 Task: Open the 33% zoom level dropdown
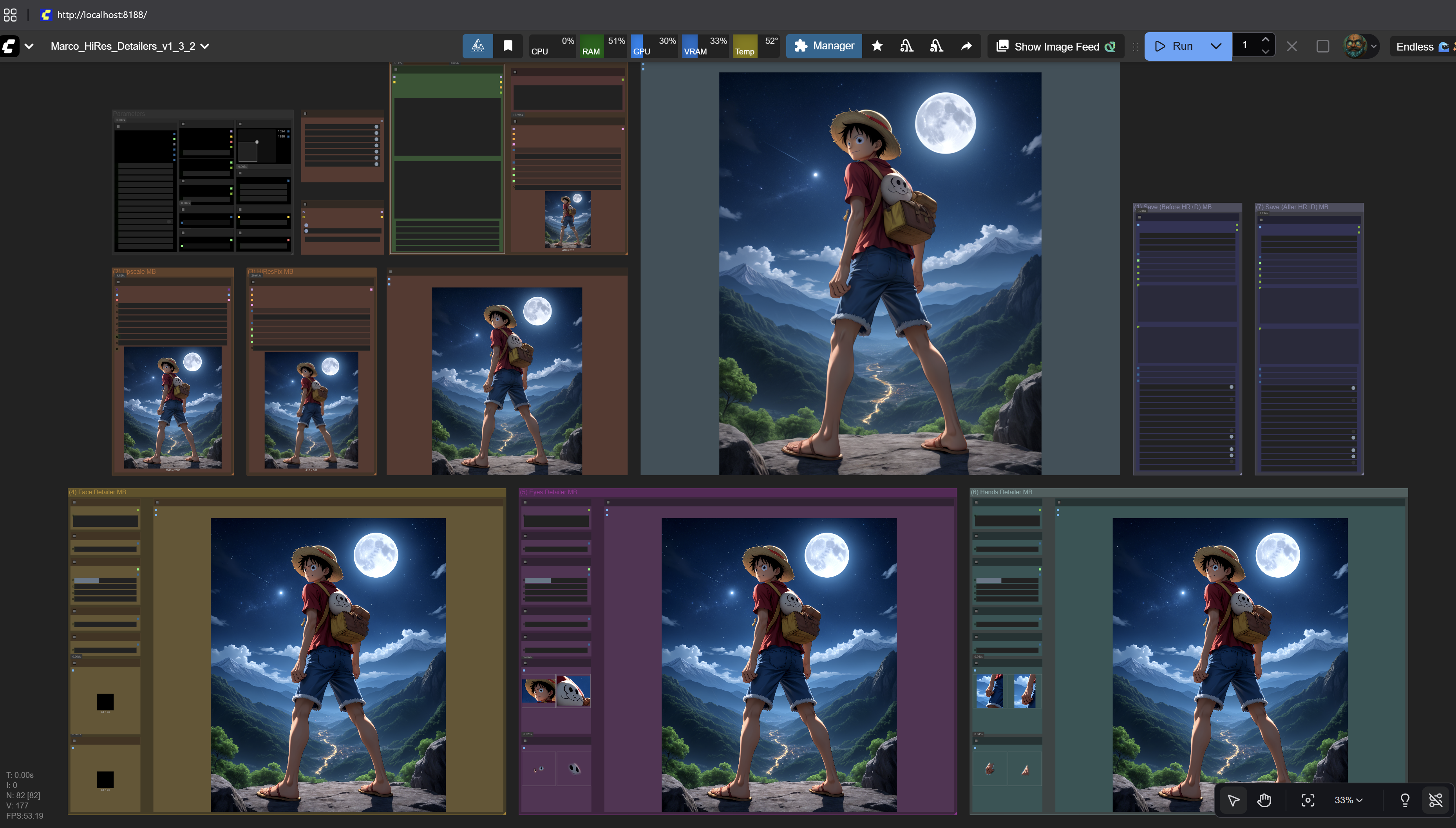tap(1349, 800)
